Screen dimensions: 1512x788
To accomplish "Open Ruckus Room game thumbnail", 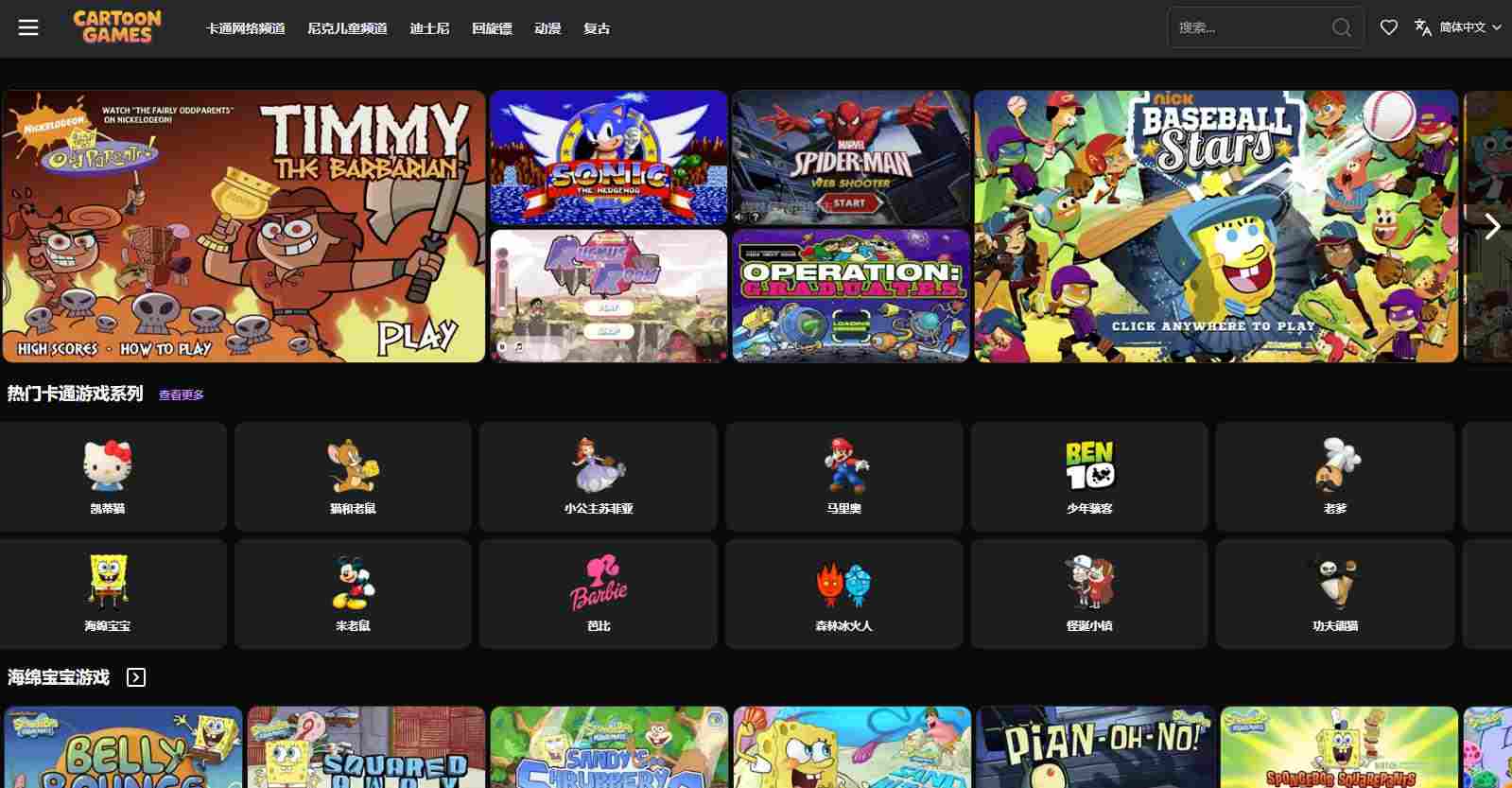I will coord(609,296).
